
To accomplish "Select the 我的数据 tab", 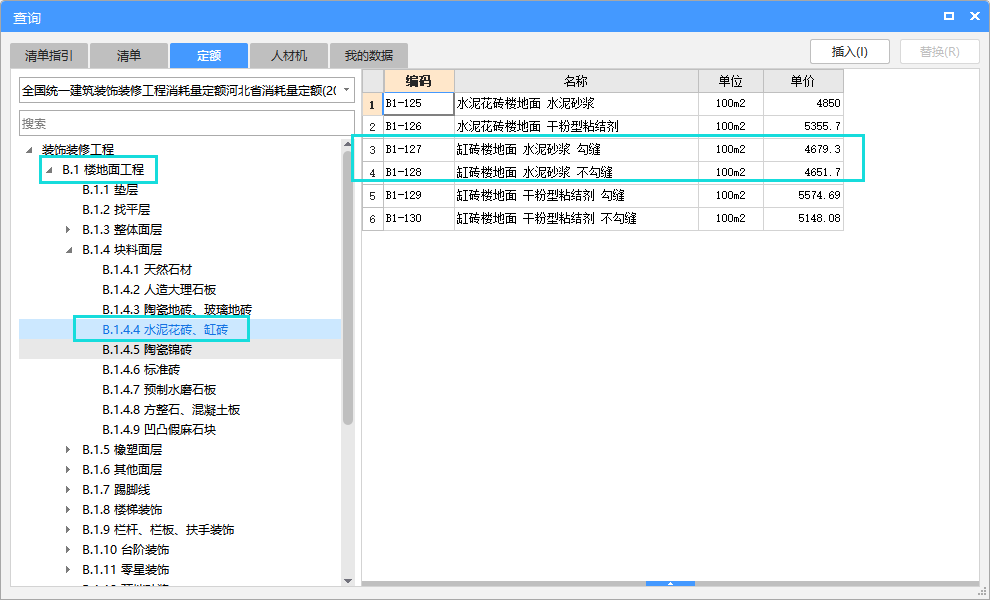I will pyautogui.click(x=367, y=55).
